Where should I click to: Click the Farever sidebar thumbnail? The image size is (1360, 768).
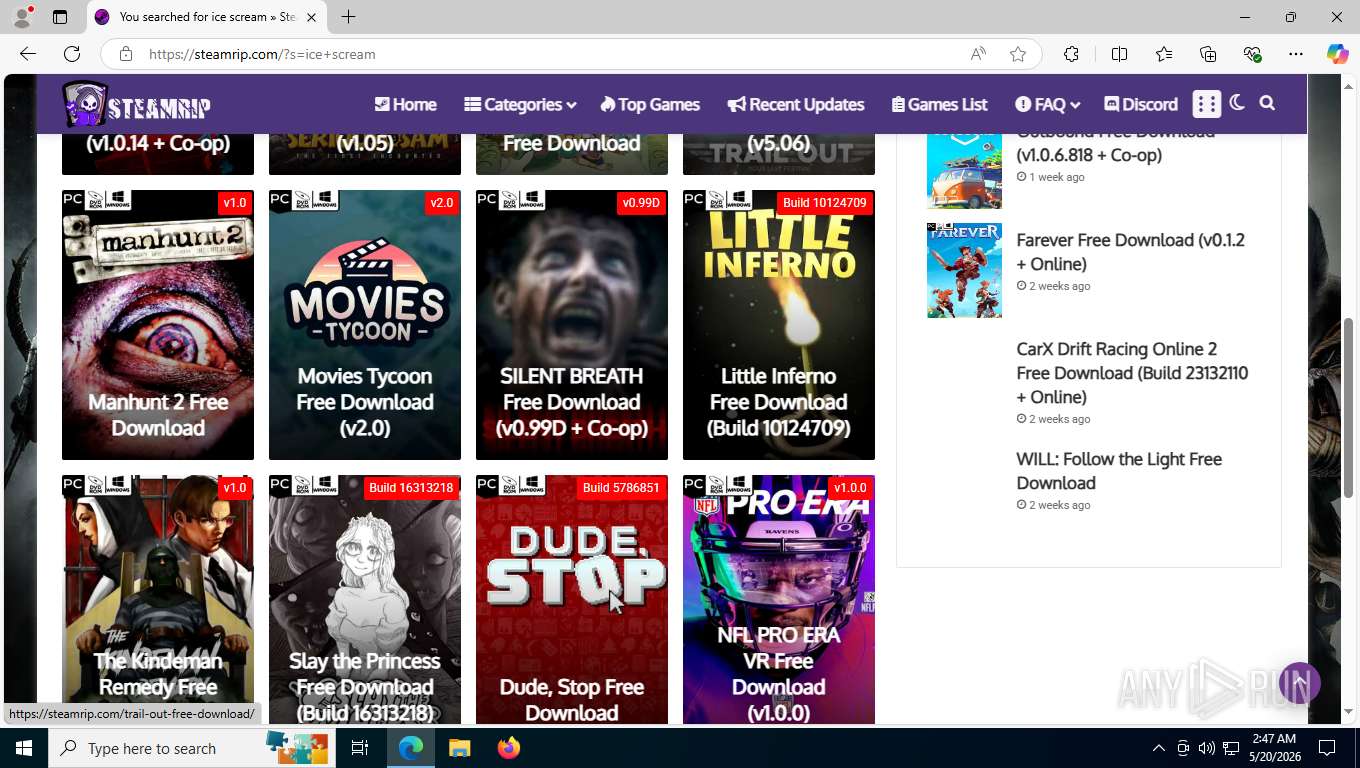(964, 270)
